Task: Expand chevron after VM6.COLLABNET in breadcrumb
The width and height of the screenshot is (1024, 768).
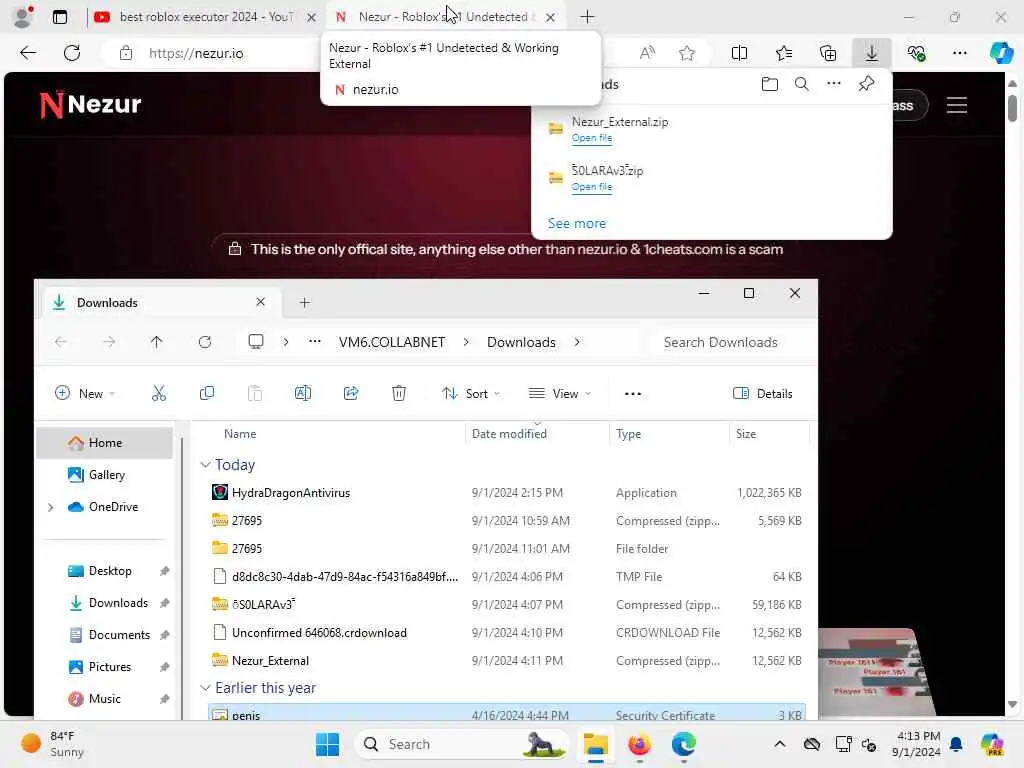Action: (466, 342)
